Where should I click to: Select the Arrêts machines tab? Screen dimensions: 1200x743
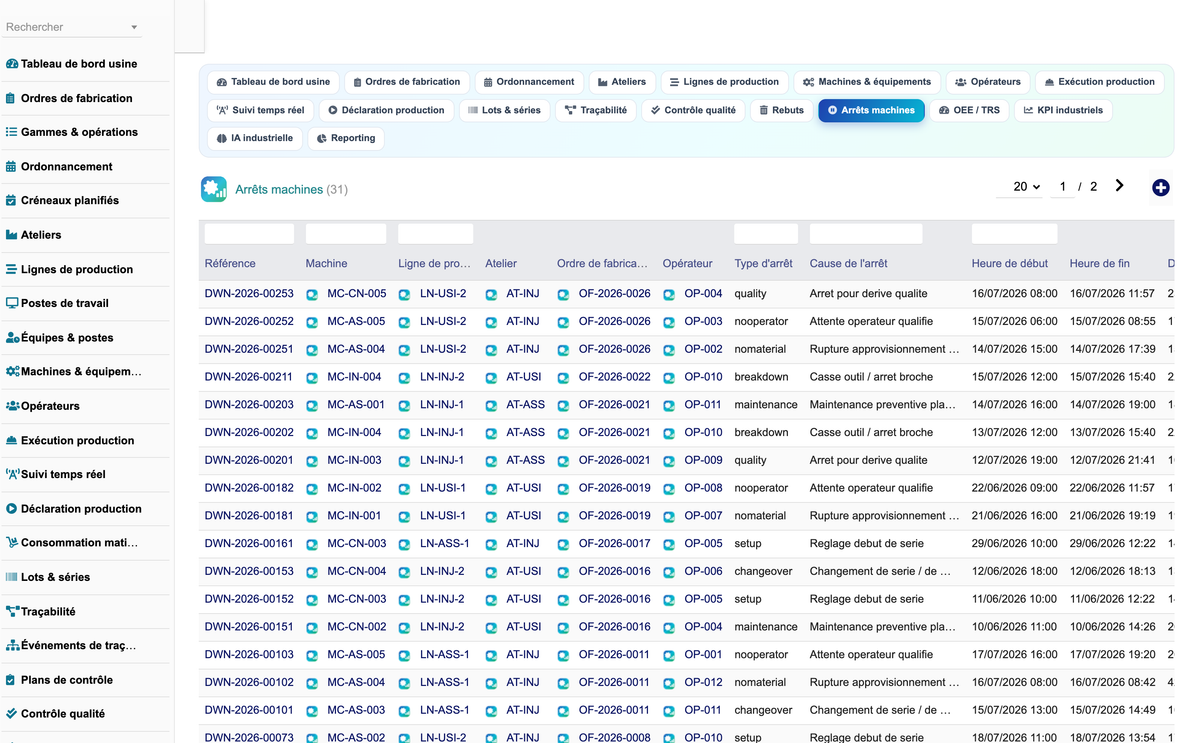point(871,110)
